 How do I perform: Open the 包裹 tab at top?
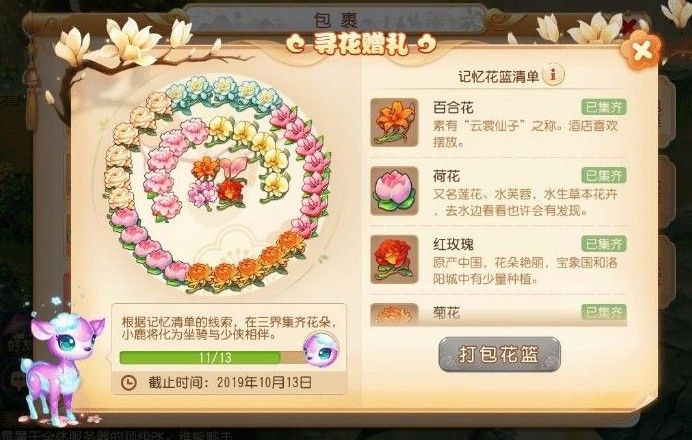point(335,20)
